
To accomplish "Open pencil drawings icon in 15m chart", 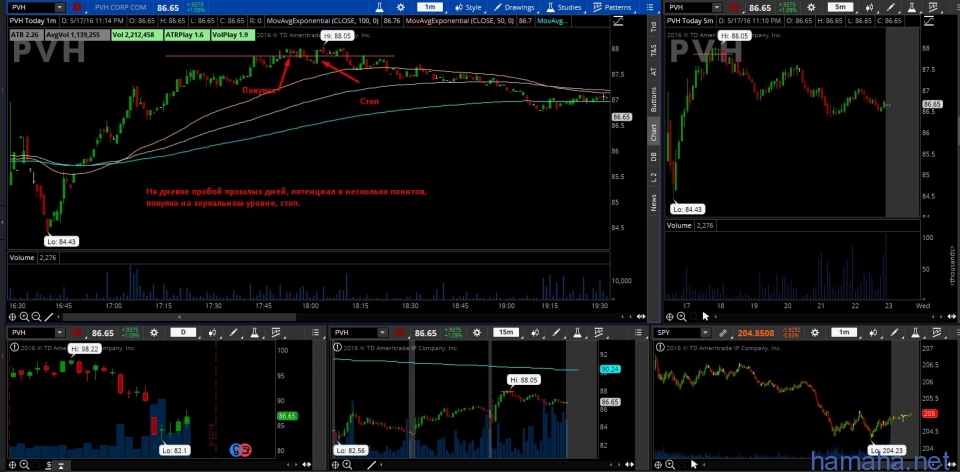I will (x=557, y=332).
